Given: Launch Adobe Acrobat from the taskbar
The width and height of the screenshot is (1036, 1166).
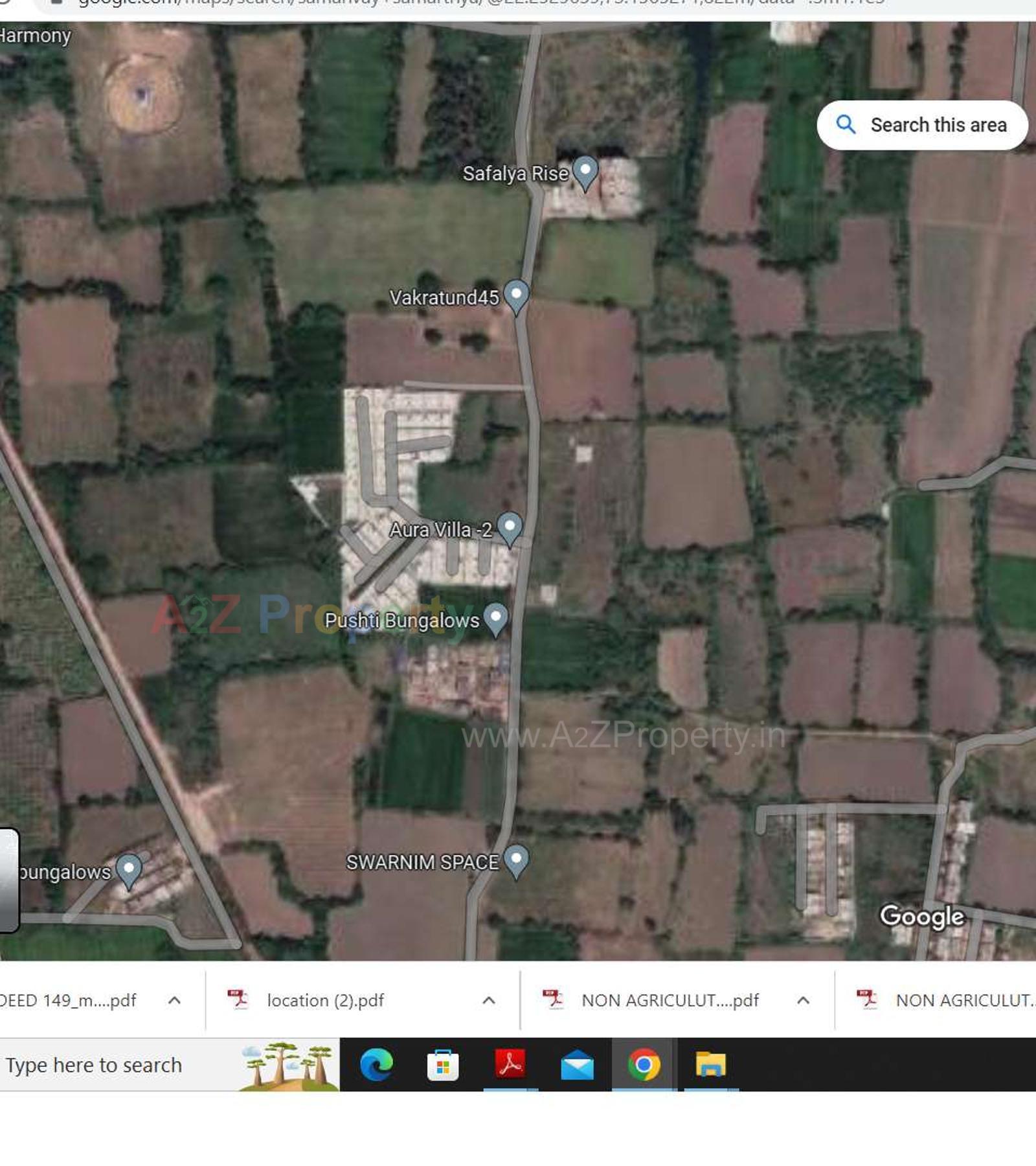Looking at the screenshot, I should point(510,1065).
